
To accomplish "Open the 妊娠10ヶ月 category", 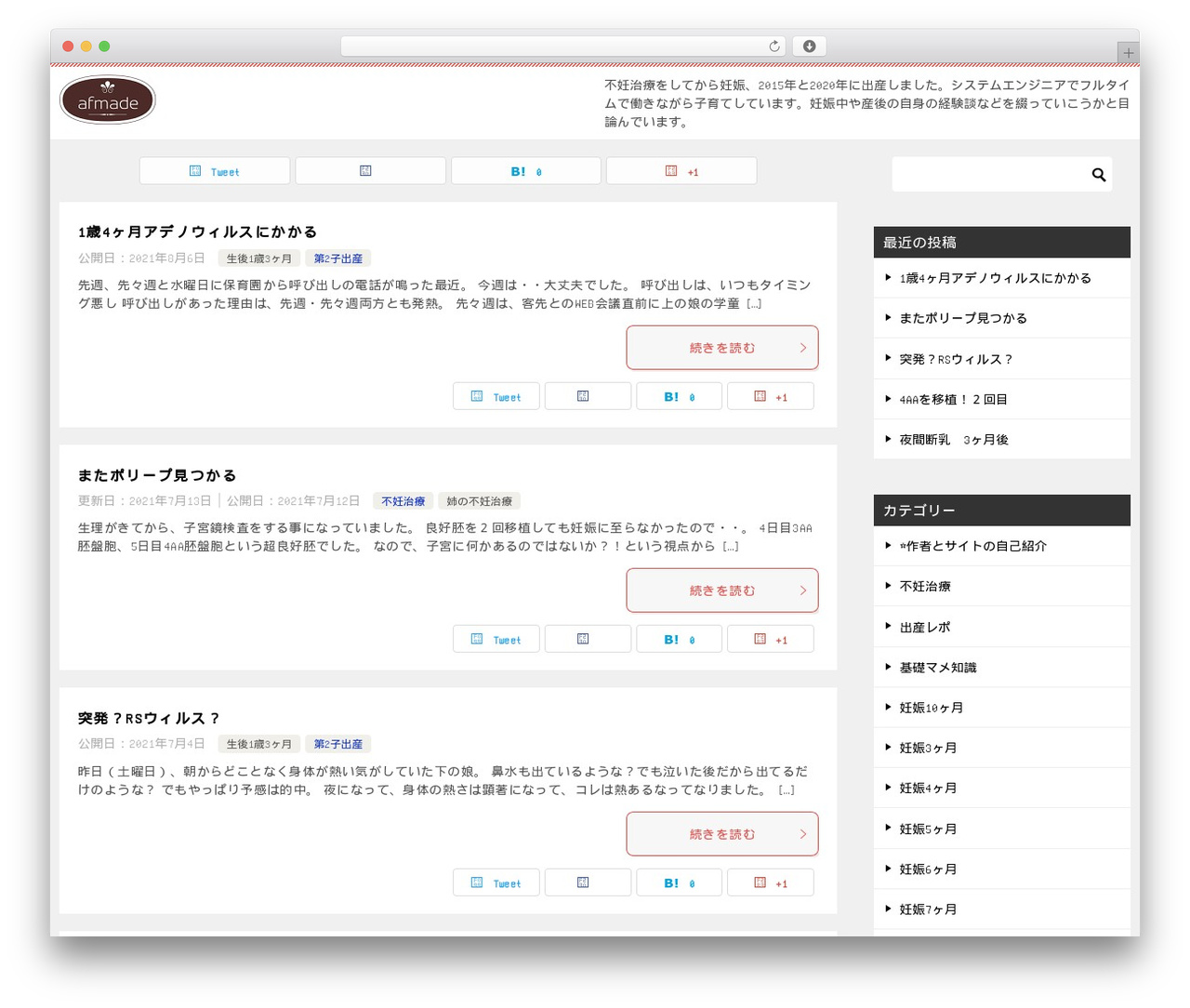I will point(932,708).
